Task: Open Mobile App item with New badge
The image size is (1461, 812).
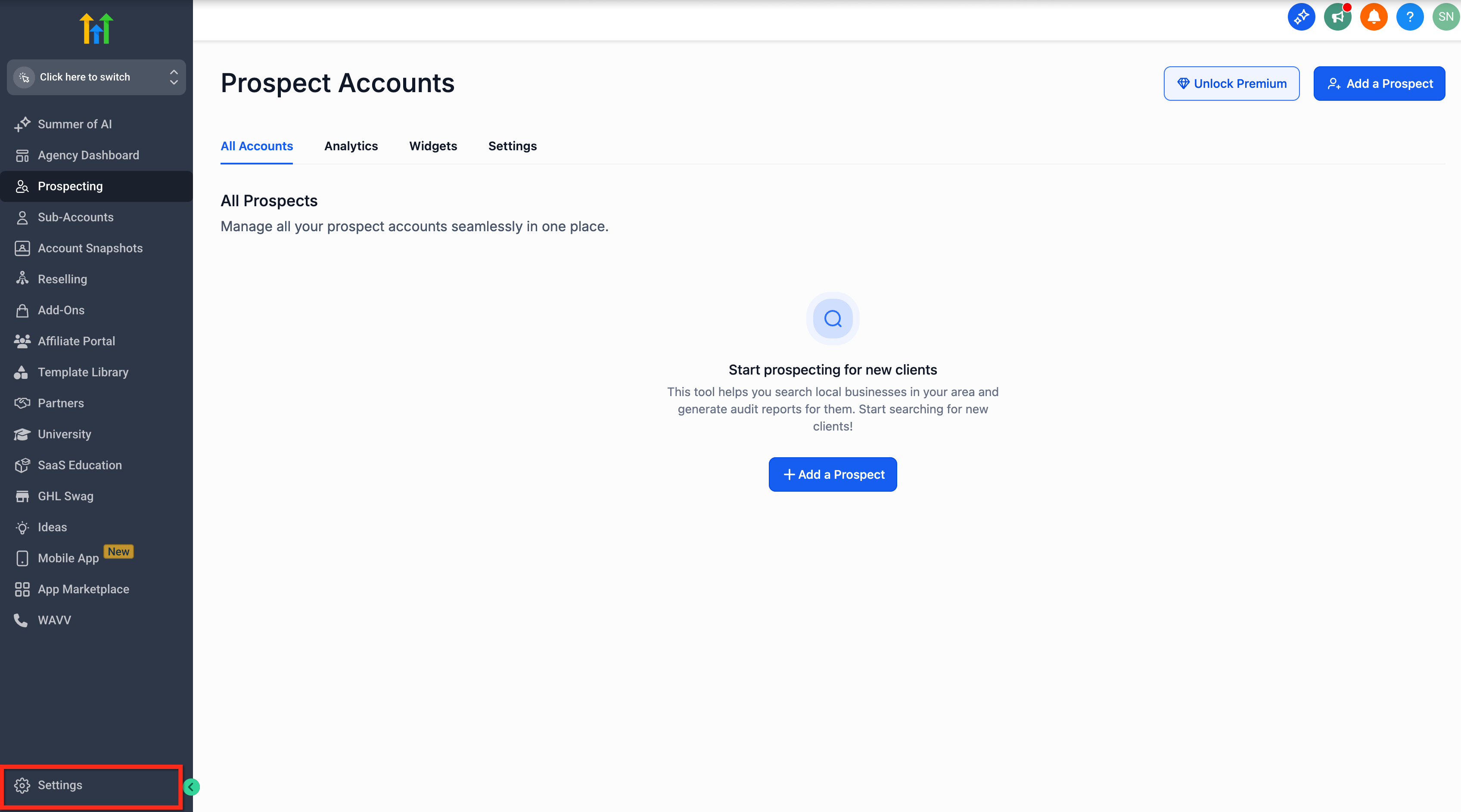Action: click(x=68, y=558)
